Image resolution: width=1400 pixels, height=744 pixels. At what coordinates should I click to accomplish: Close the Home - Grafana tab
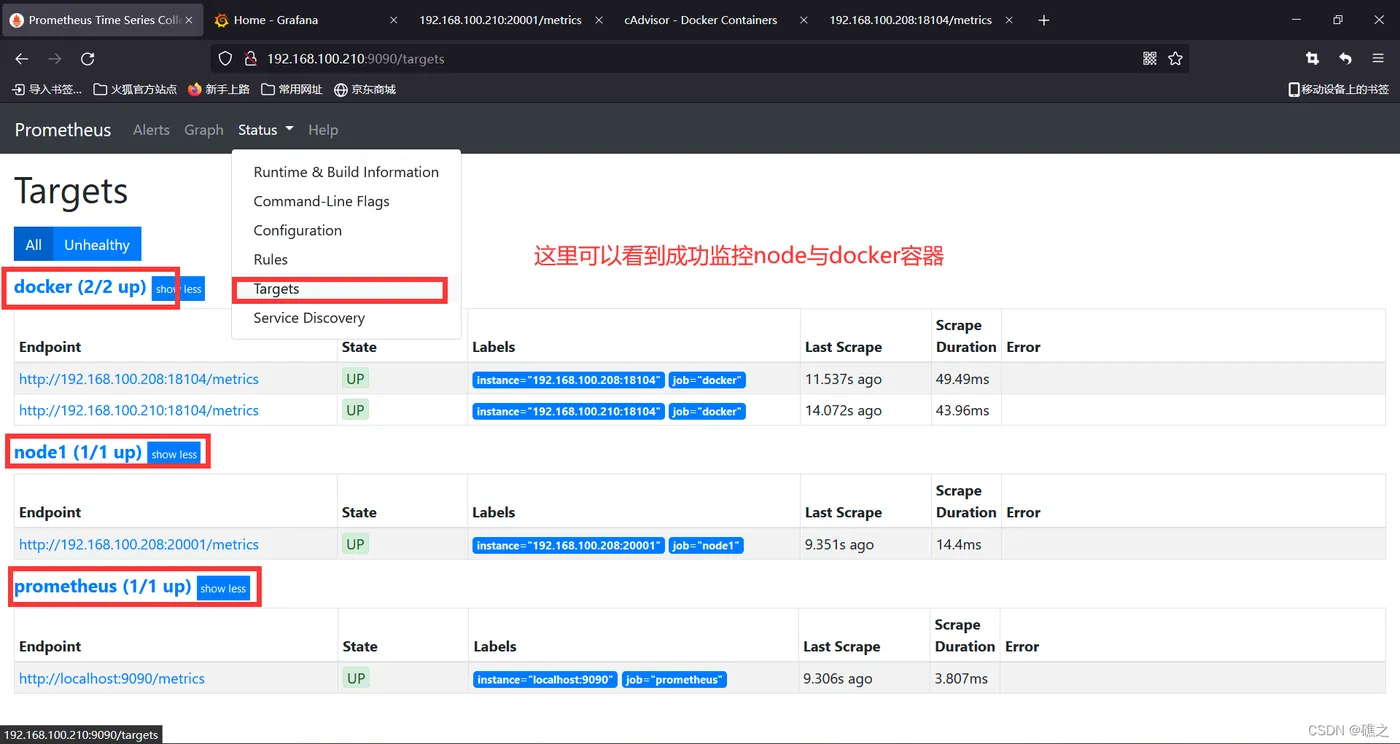393,20
